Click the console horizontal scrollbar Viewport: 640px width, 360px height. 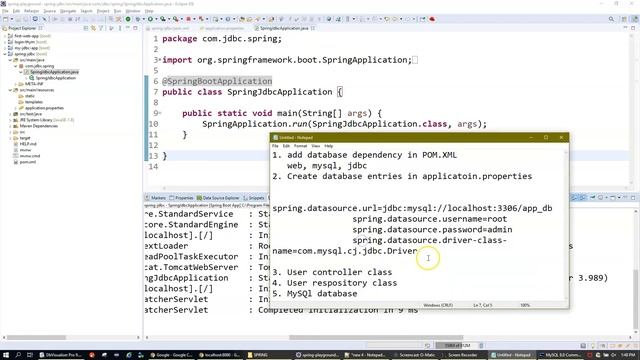coord(376,338)
